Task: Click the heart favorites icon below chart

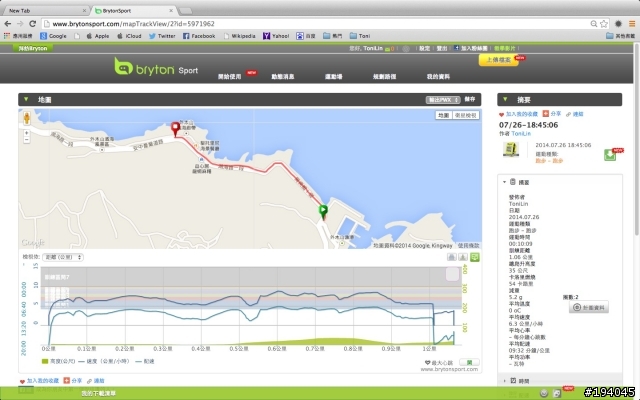Action: coord(22,381)
